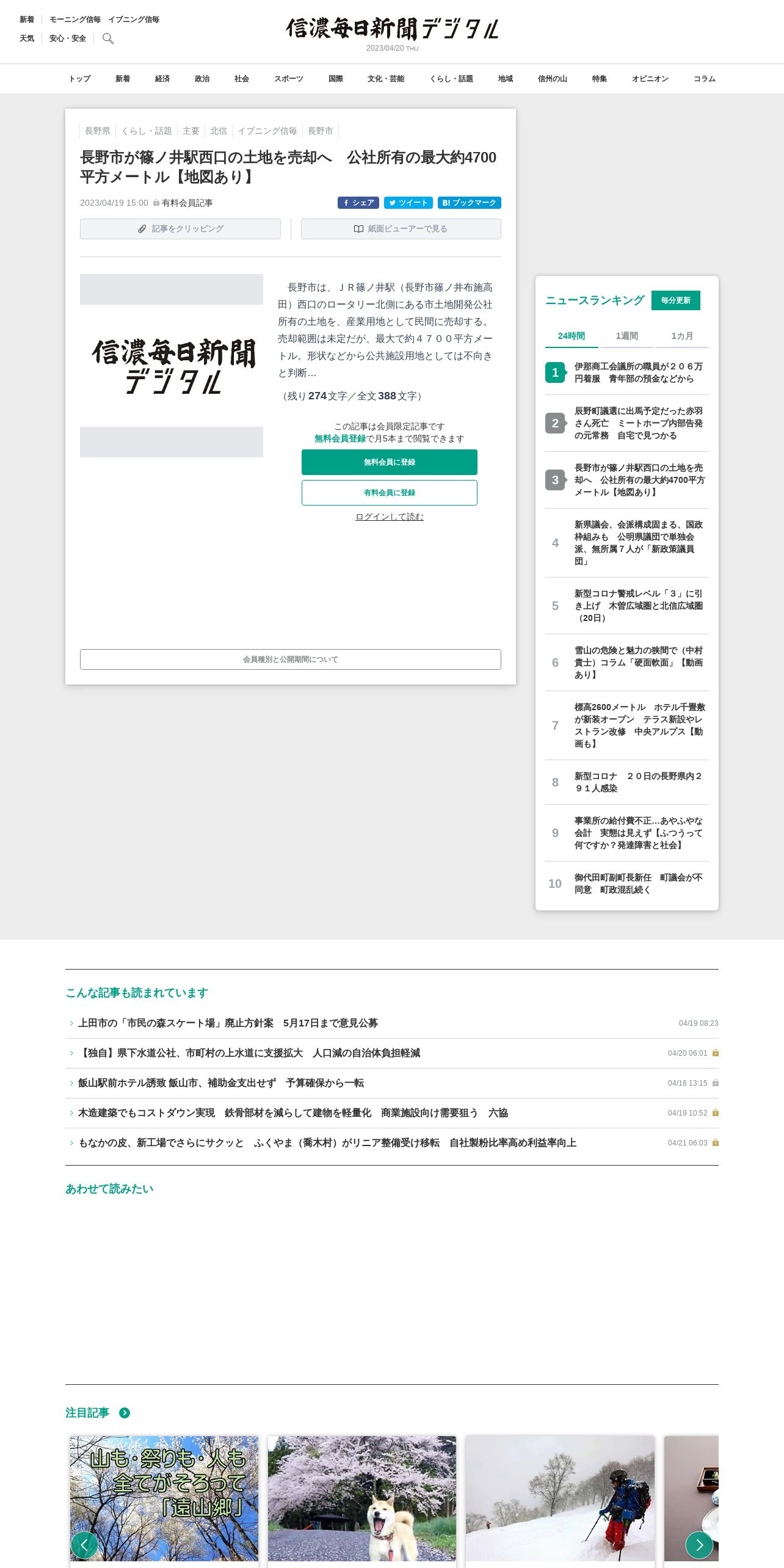Open the snowy skier featured thumbnail
Image resolution: width=784 pixels, height=1568 pixels.
[x=560, y=1498]
